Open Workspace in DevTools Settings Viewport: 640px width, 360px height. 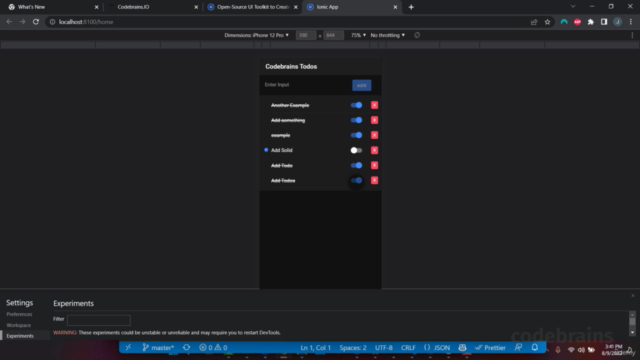tap(18, 325)
